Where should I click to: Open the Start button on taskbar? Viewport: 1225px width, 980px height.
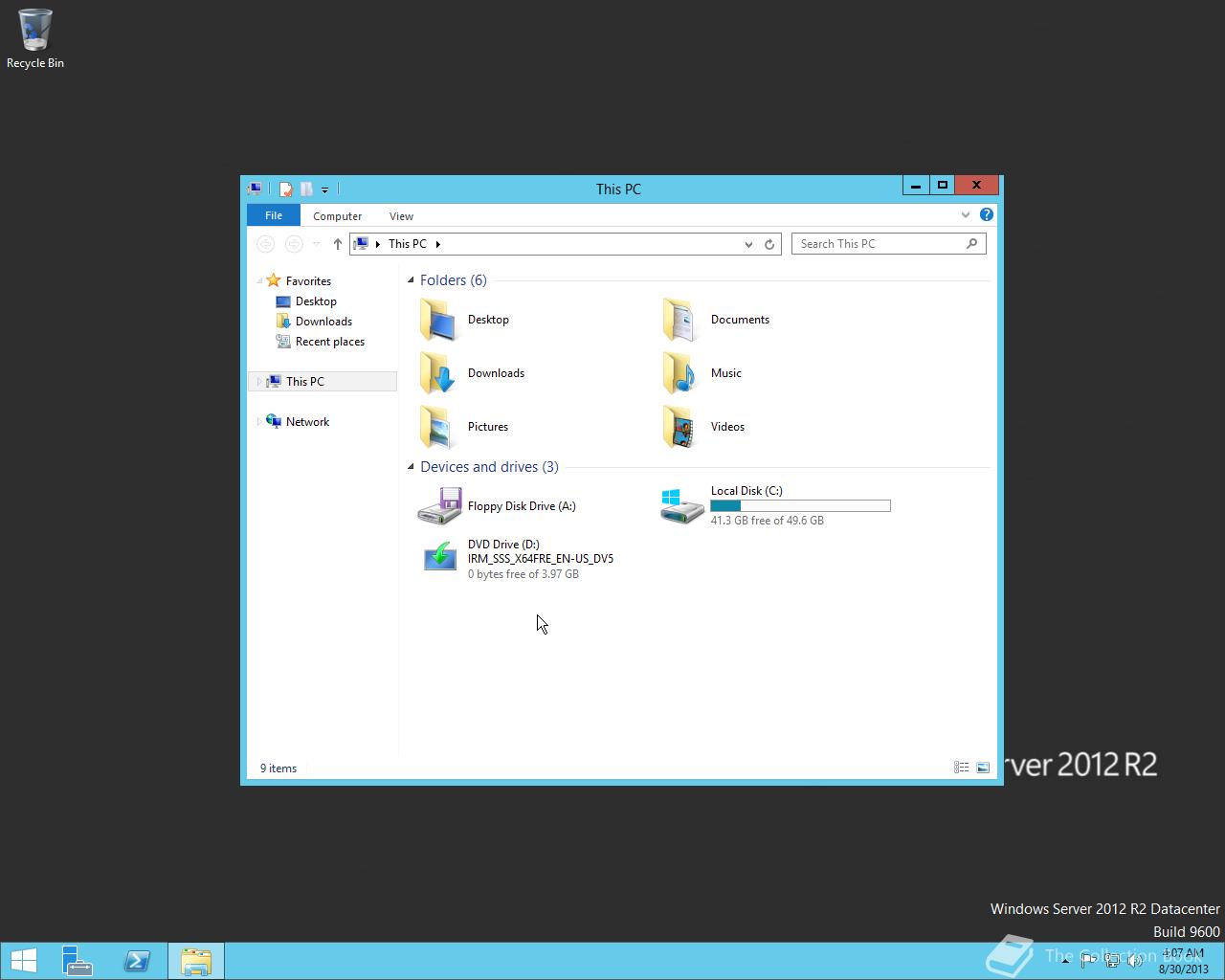[x=23, y=961]
